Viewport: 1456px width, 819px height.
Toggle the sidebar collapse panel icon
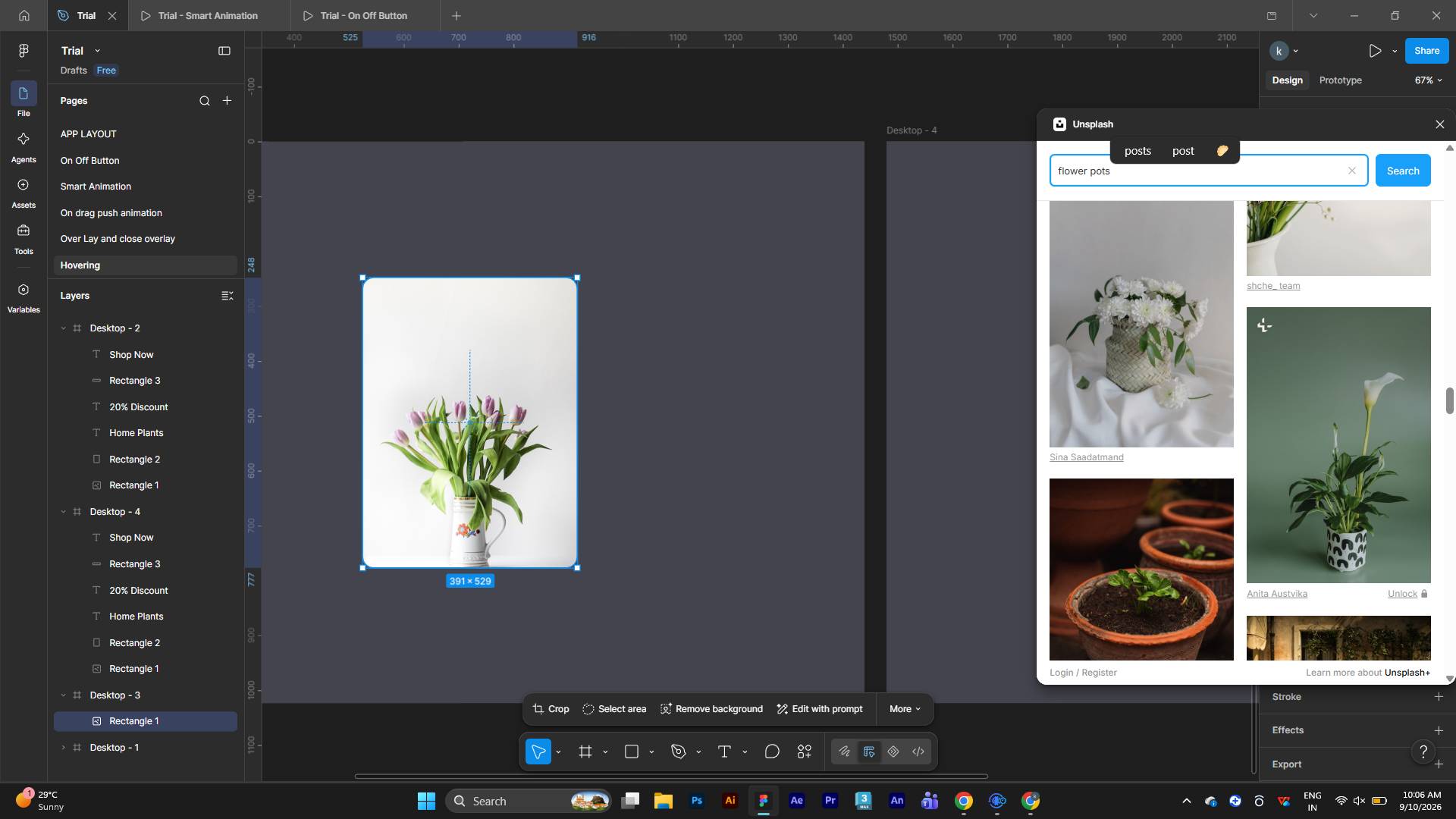224,51
